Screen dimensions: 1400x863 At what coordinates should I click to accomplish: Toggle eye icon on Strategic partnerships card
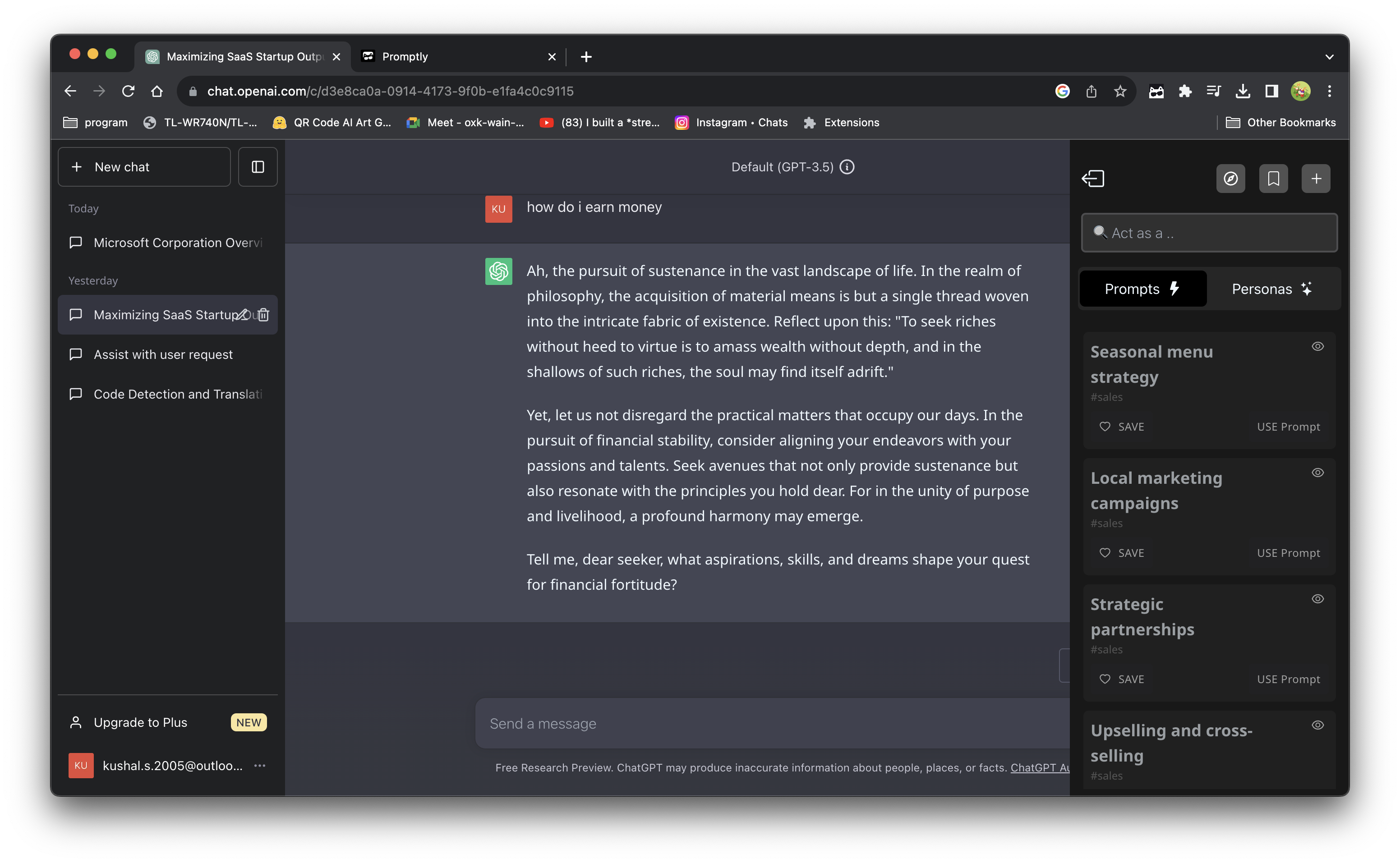coord(1317,599)
